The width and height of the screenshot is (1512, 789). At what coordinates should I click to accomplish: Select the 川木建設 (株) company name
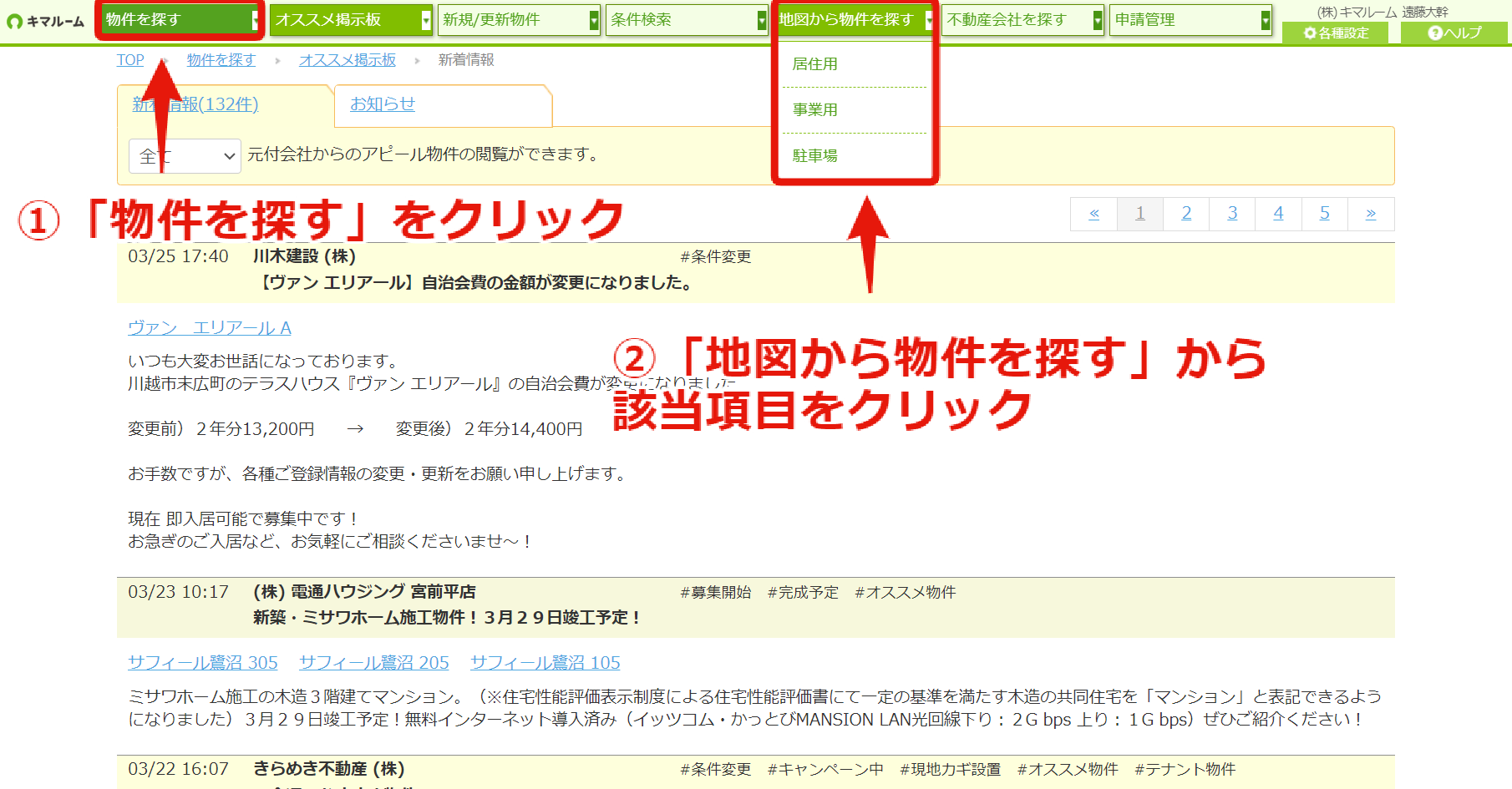coord(305,256)
